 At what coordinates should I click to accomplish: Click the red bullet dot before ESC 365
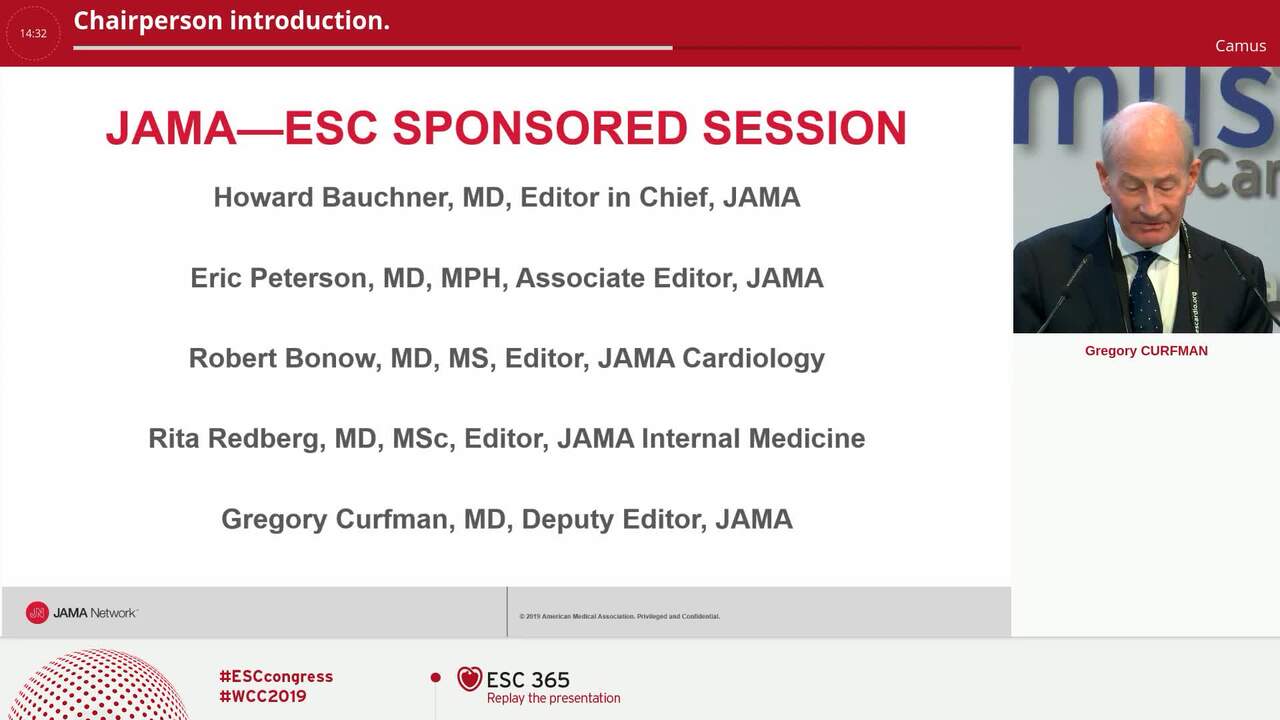coord(435,677)
